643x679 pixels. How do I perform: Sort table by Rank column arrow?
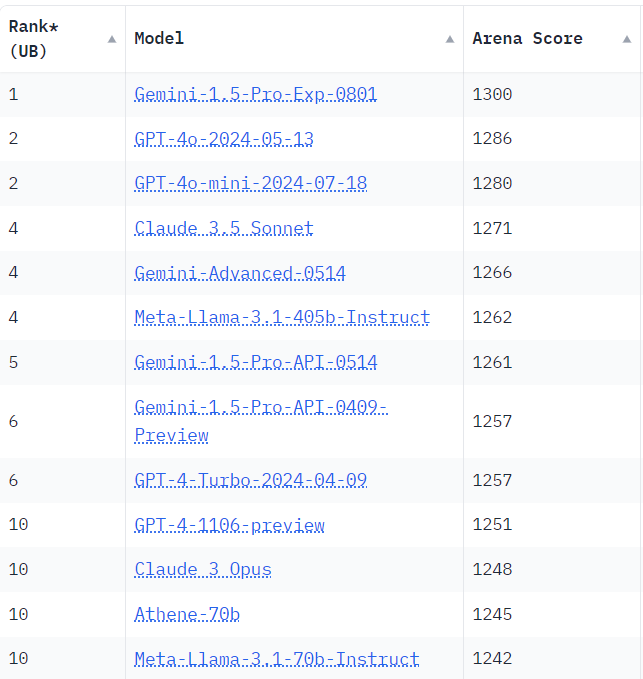point(112,39)
